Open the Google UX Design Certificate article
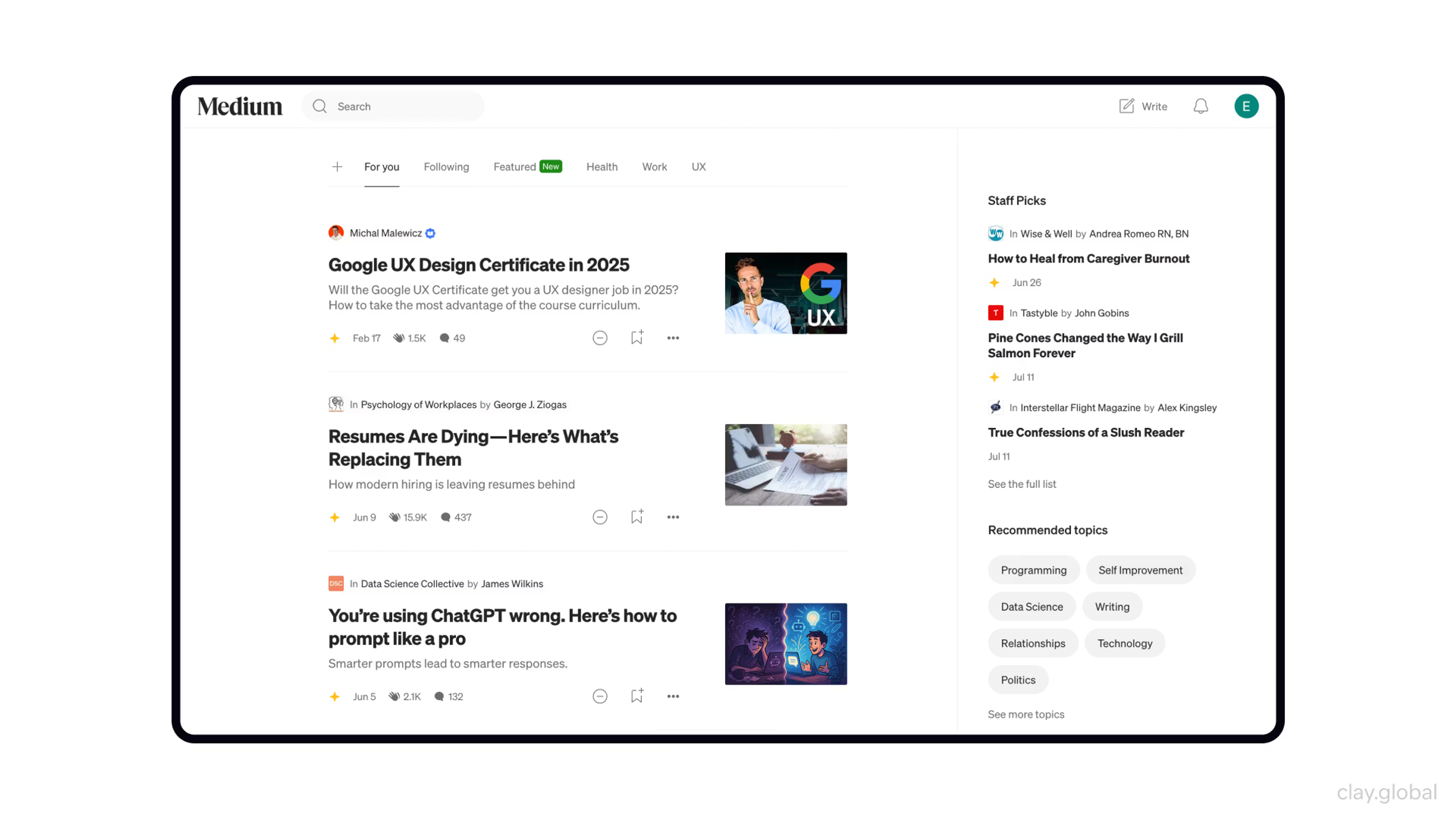Viewport: 1456px width, 819px height. (x=479, y=265)
